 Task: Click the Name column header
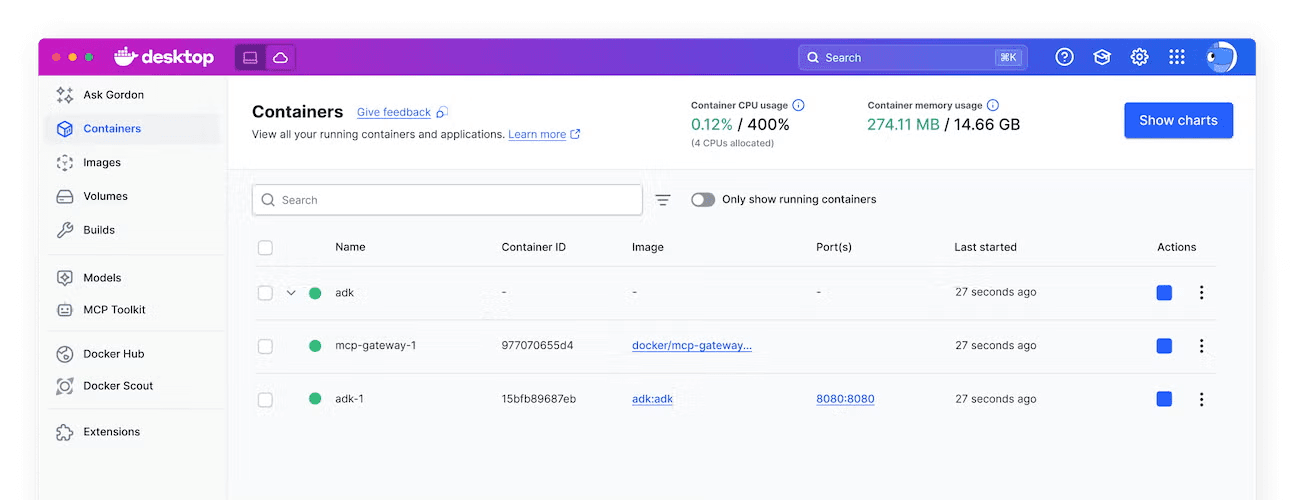click(350, 247)
